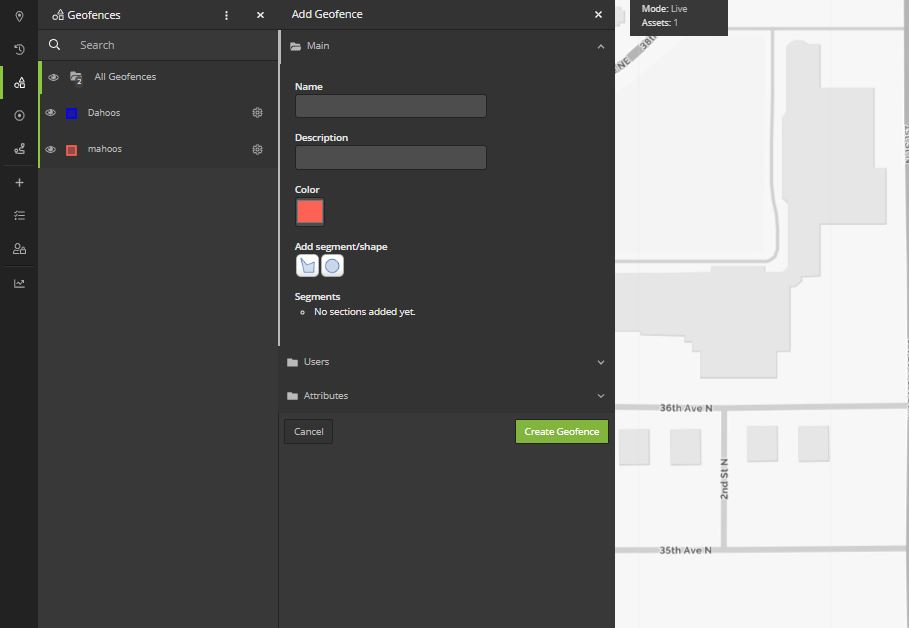
Task: Open the reports chart icon
Action: tap(18, 282)
